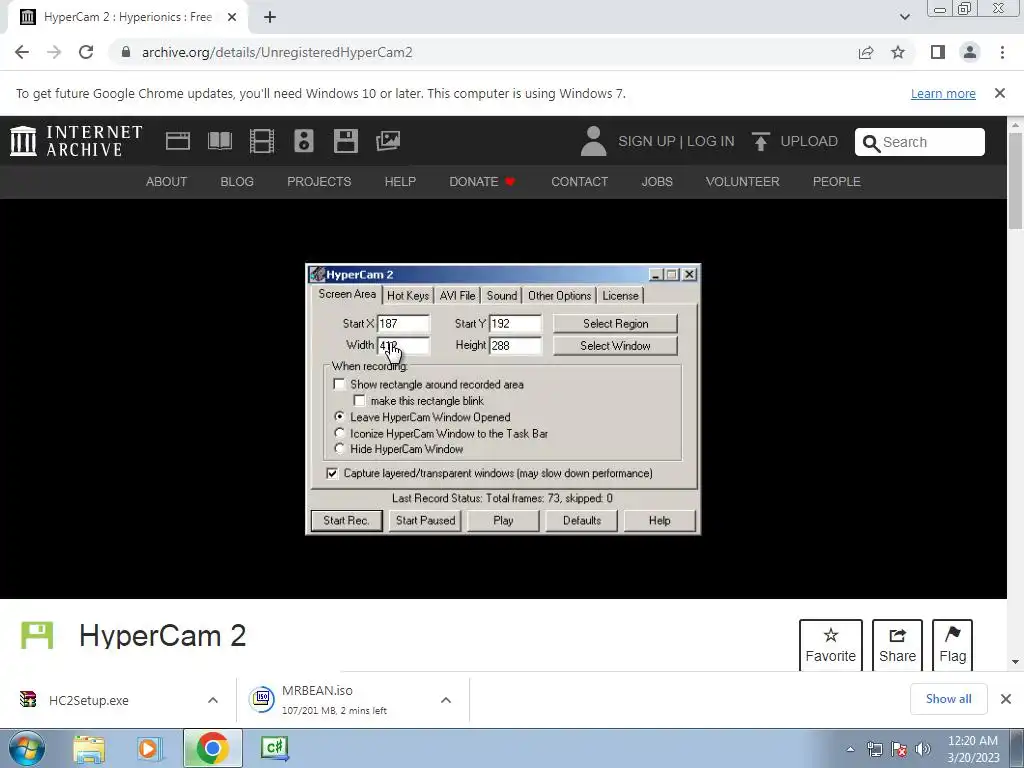Viewport: 1024px width, 768px height.
Task: Click the network tray icon
Action: (874, 749)
